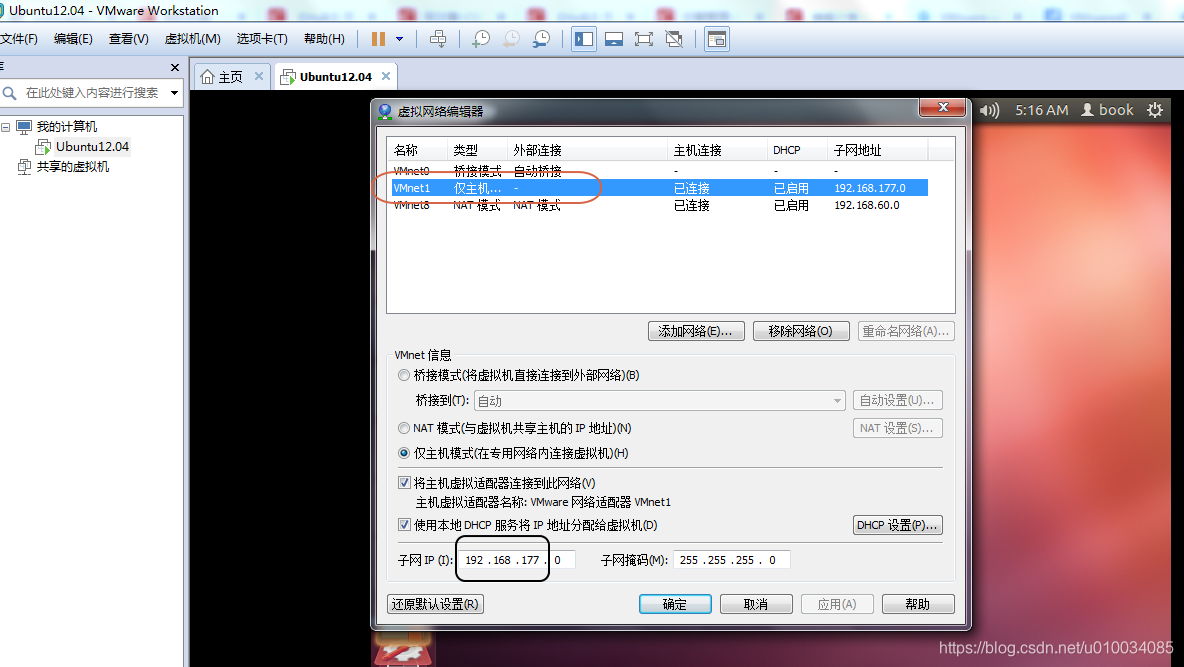This screenshot has width=1184, height=667.
Task: Click the library search input field
Action: point(92,92)
